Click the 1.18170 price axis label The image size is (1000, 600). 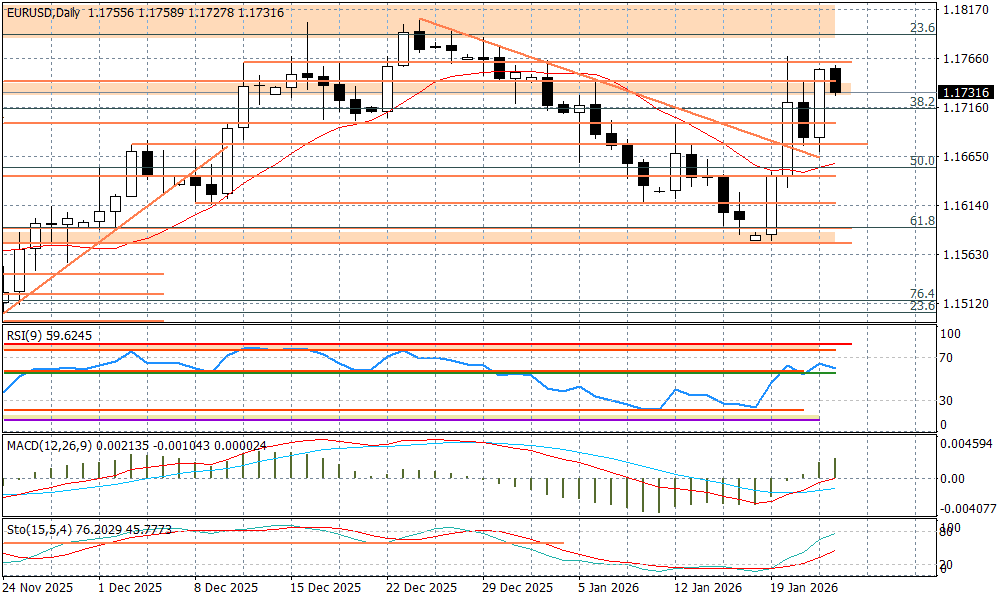pyautogui.click(x=966, y=10)
